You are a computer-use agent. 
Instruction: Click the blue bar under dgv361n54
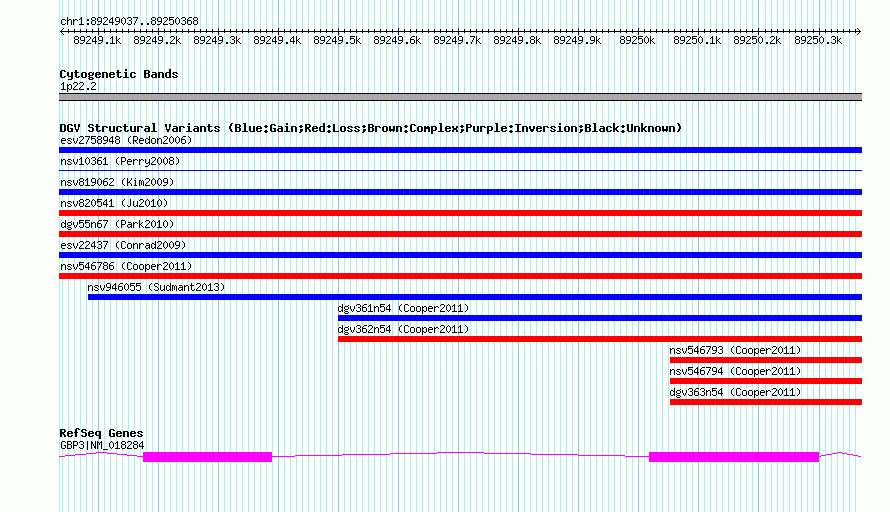pyautogui.click(x=600, y=318)
